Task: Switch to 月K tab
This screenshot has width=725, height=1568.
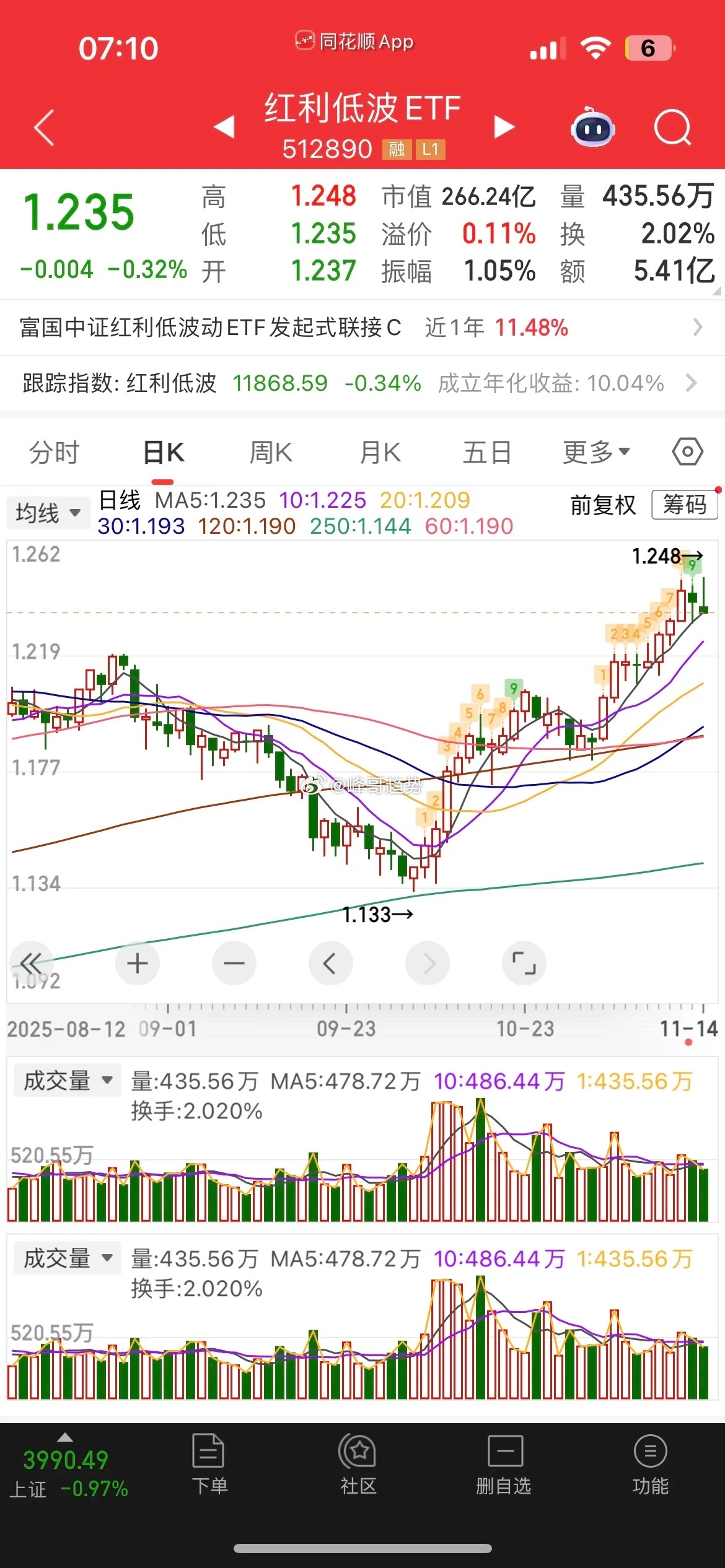Action: point(380,452)
